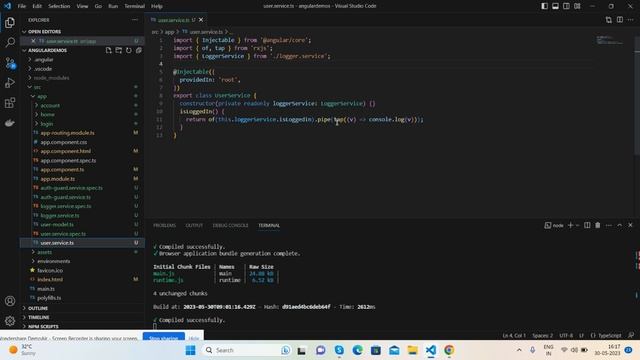Open the File menu
The width and height of the screenshot is (640, 360).
22,6
